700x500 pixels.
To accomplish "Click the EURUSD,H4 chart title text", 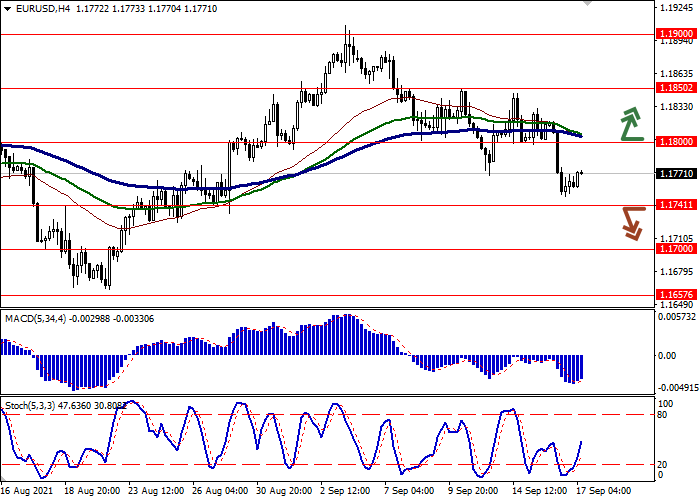I will [x=43, y=8].
